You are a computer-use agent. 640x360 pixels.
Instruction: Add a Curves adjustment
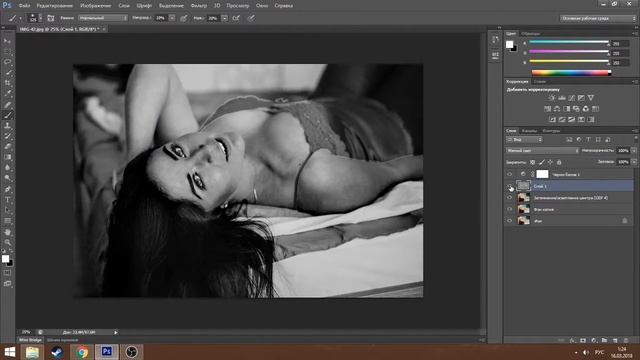click(571, 98)
